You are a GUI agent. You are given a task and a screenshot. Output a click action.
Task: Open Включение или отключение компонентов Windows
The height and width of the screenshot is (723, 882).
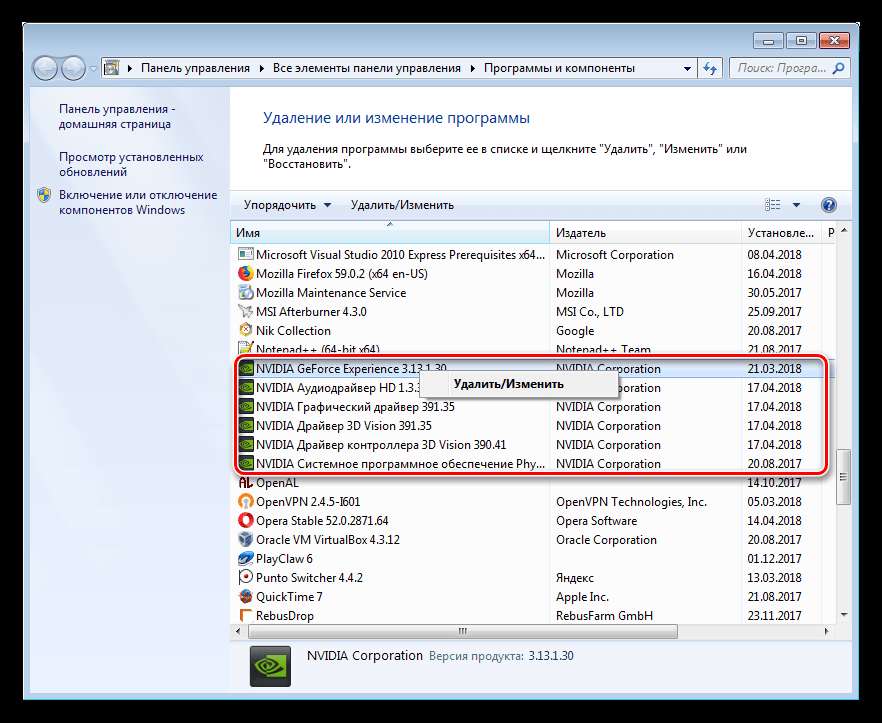pyautogui.click(x=138, y=202)
